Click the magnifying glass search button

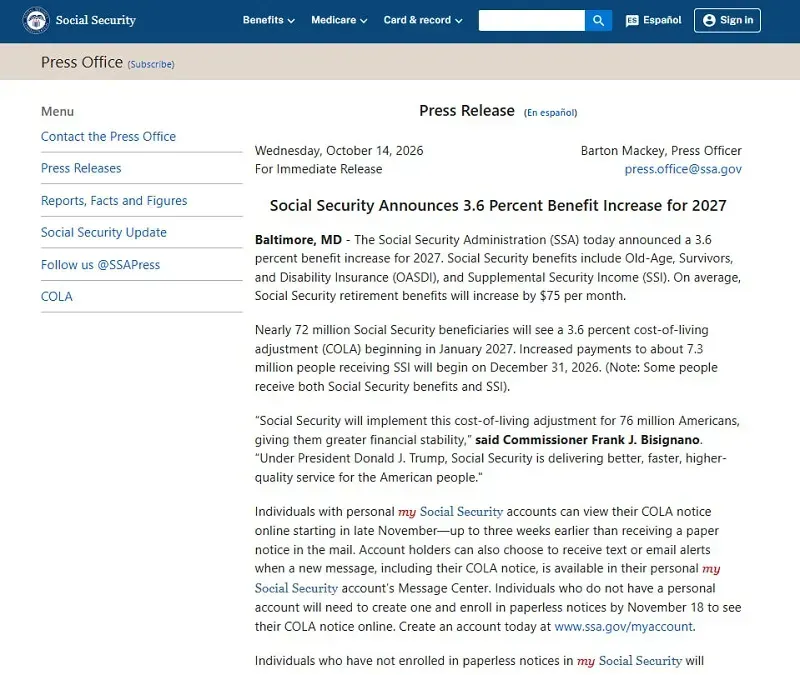point(598,20)
